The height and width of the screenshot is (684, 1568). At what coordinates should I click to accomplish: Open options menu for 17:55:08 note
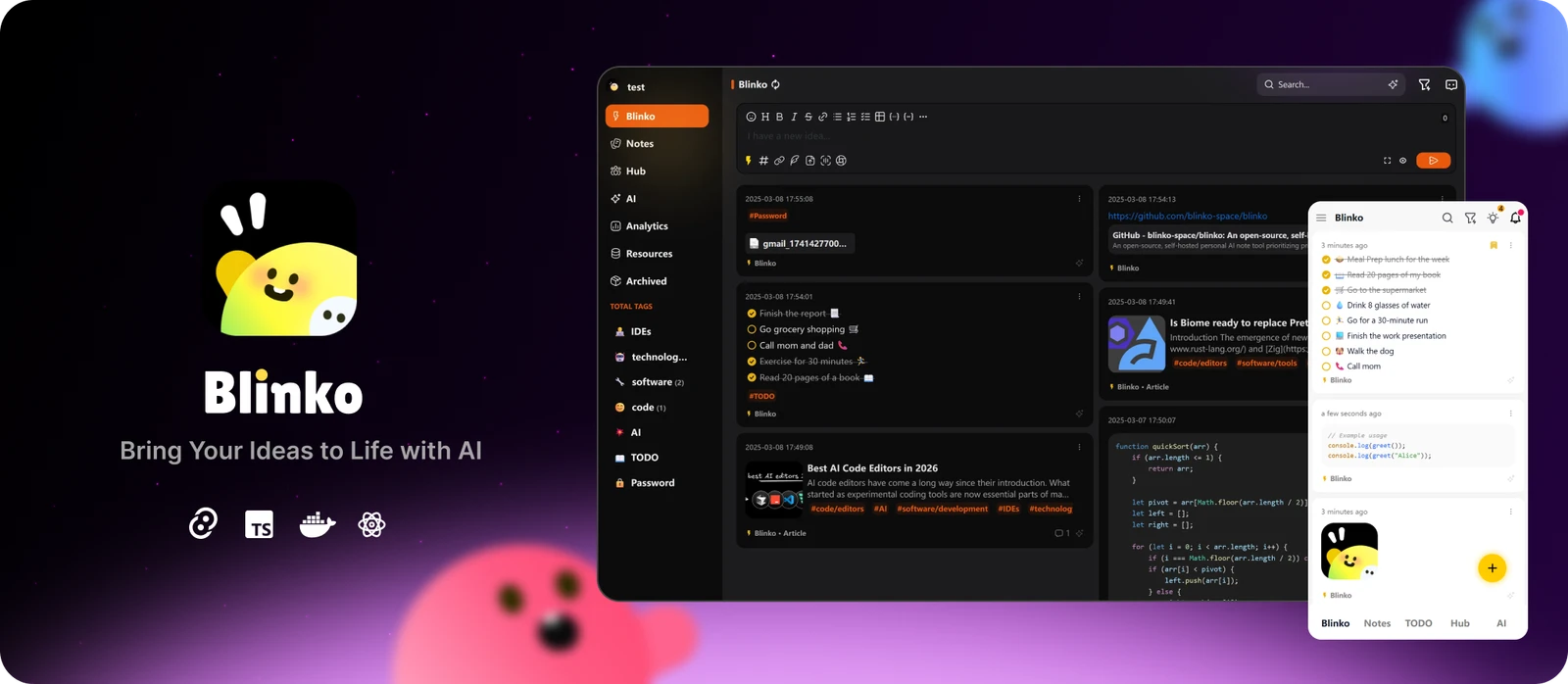tap(1079, 199)
